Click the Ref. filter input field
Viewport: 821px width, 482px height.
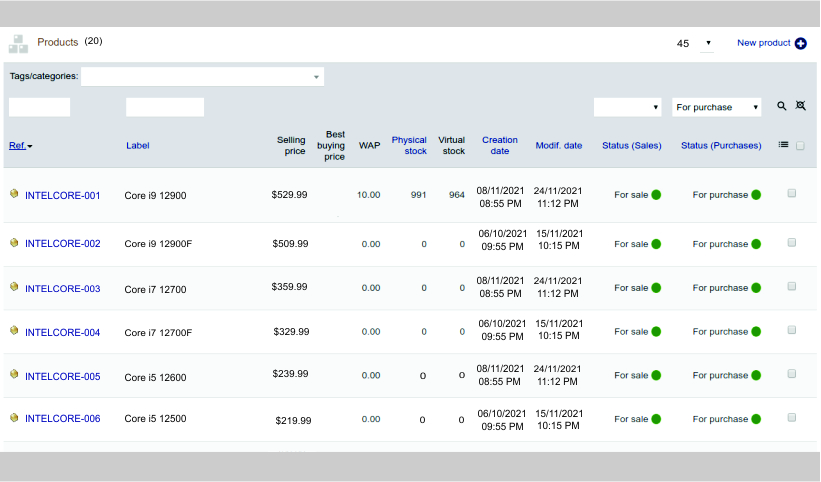click(x=40, y=107)
